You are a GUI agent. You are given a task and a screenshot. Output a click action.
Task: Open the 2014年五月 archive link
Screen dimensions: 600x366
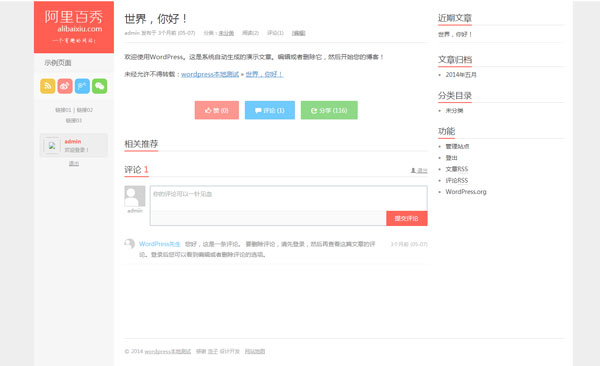tap(461, 75)
